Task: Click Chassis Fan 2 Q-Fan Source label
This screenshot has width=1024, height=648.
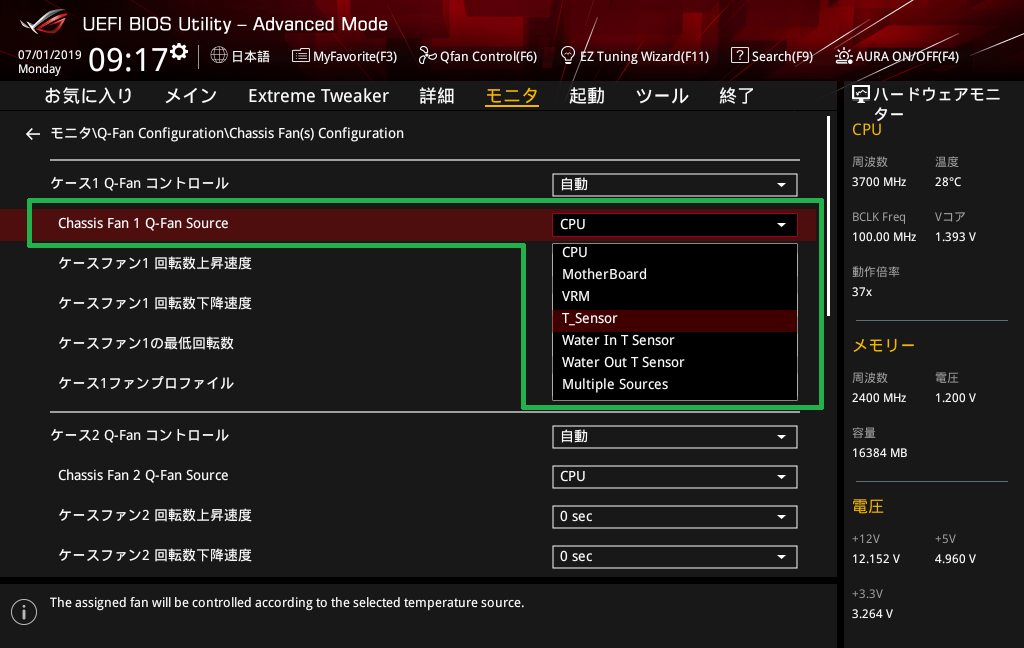Action: (x=143, y=476)
